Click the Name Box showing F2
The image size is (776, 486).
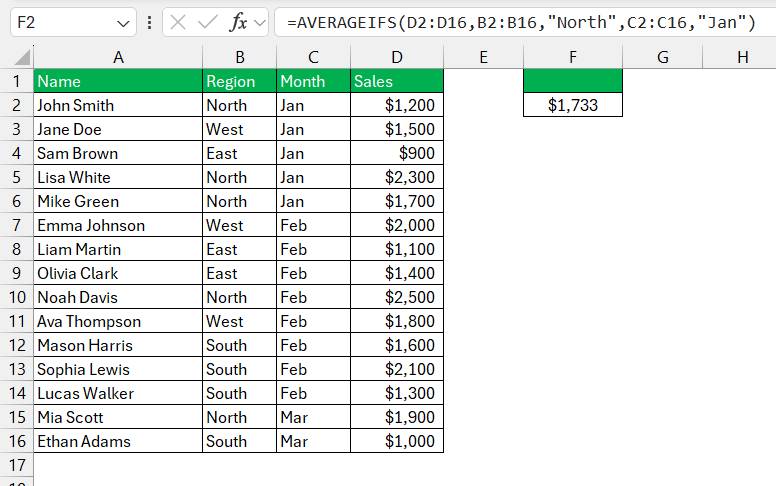[73, 22]
